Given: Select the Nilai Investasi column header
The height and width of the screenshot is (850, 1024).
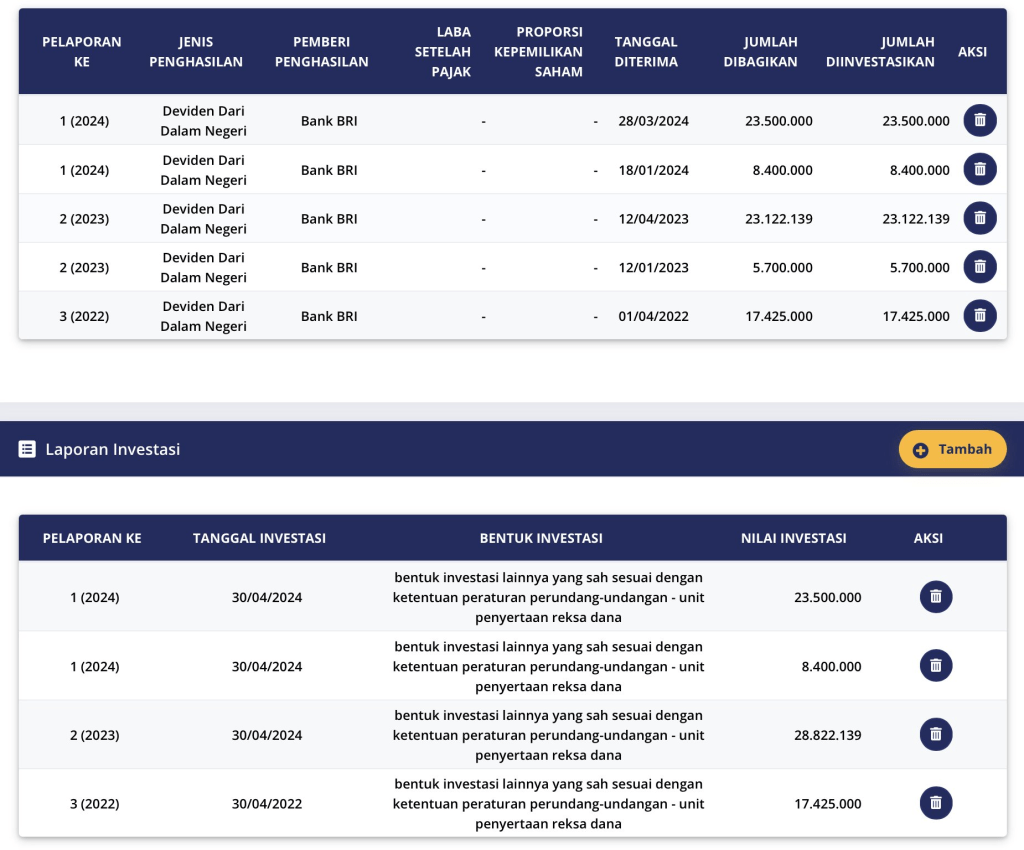Looking at the screenshot, I should coord(793,538).
